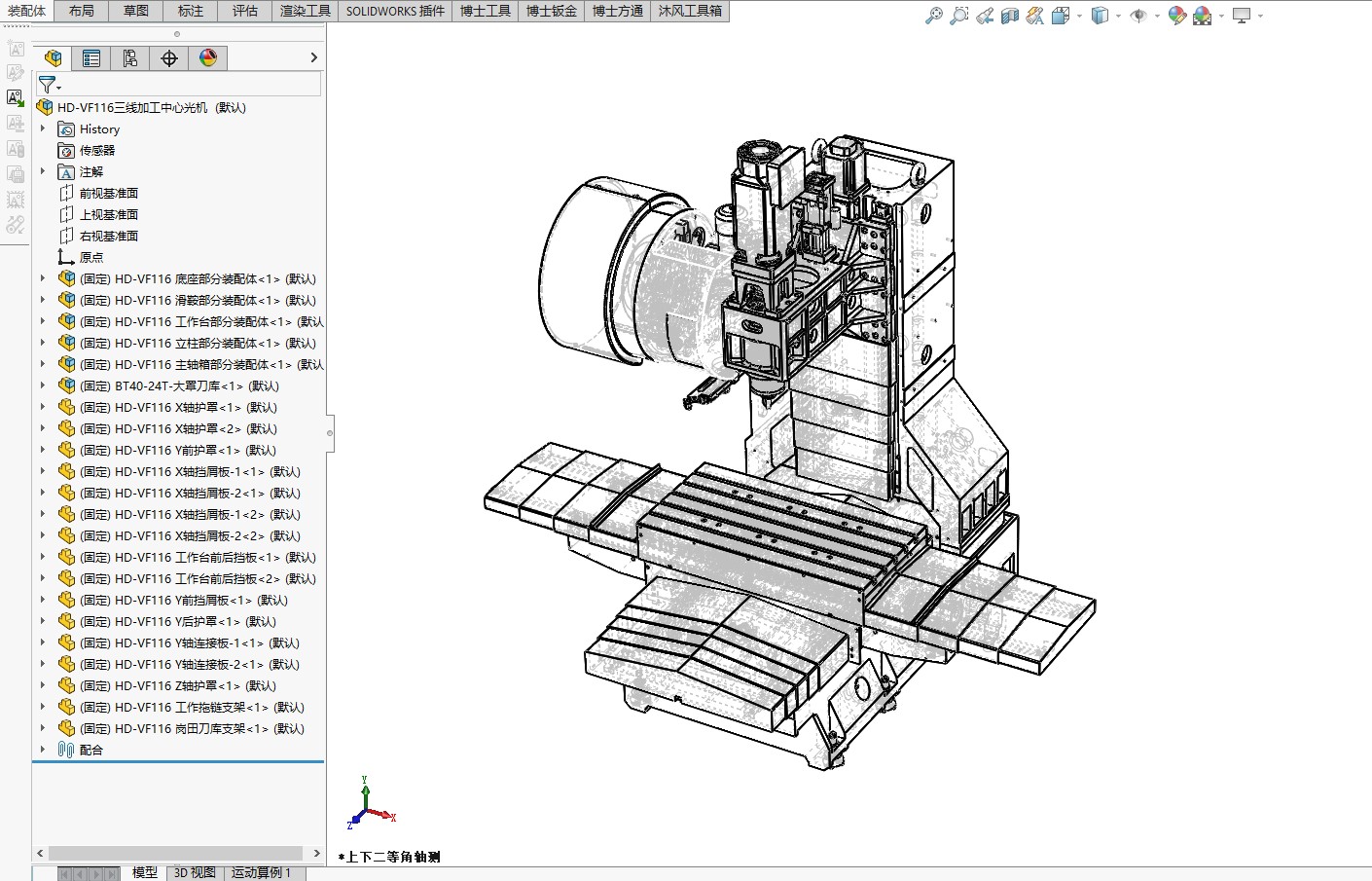Open the feature tree filter dropdown
The image size is (1372, 881).
(49, 85)
